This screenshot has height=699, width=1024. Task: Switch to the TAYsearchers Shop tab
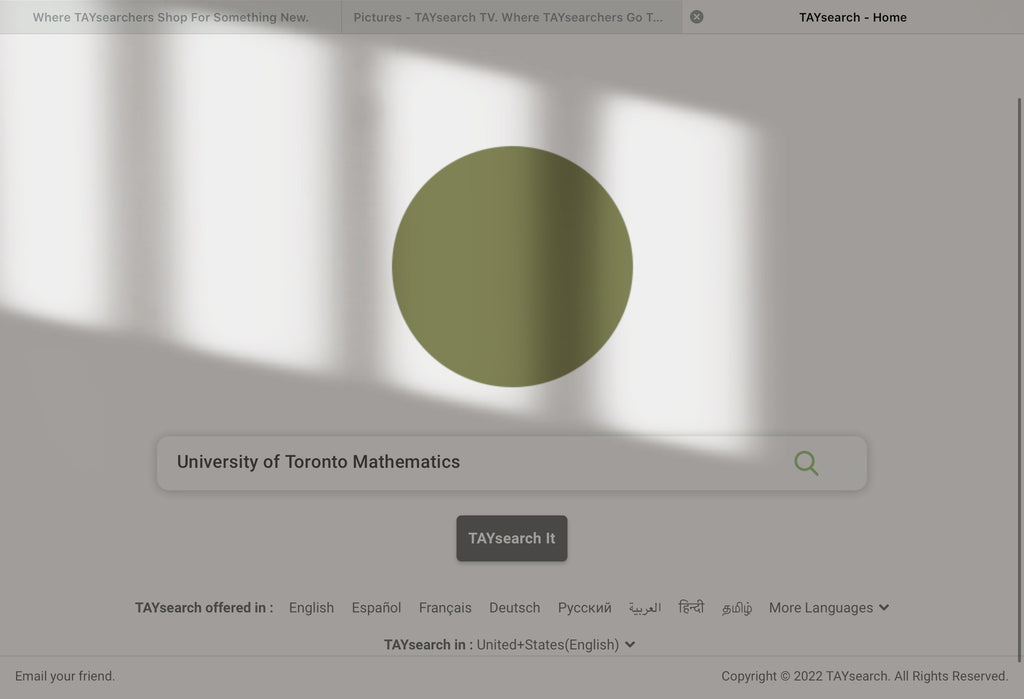pyautogui.click(x=171, y=17)
